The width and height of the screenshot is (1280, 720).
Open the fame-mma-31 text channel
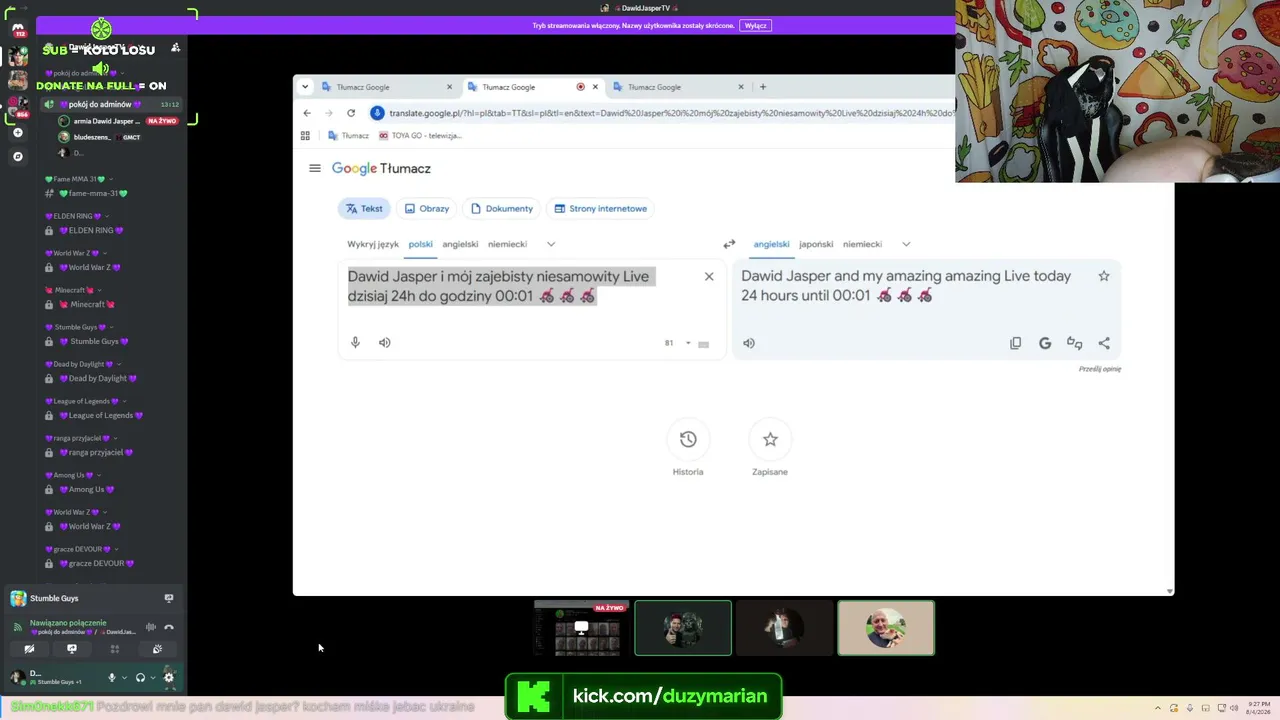tap(93, 193)
